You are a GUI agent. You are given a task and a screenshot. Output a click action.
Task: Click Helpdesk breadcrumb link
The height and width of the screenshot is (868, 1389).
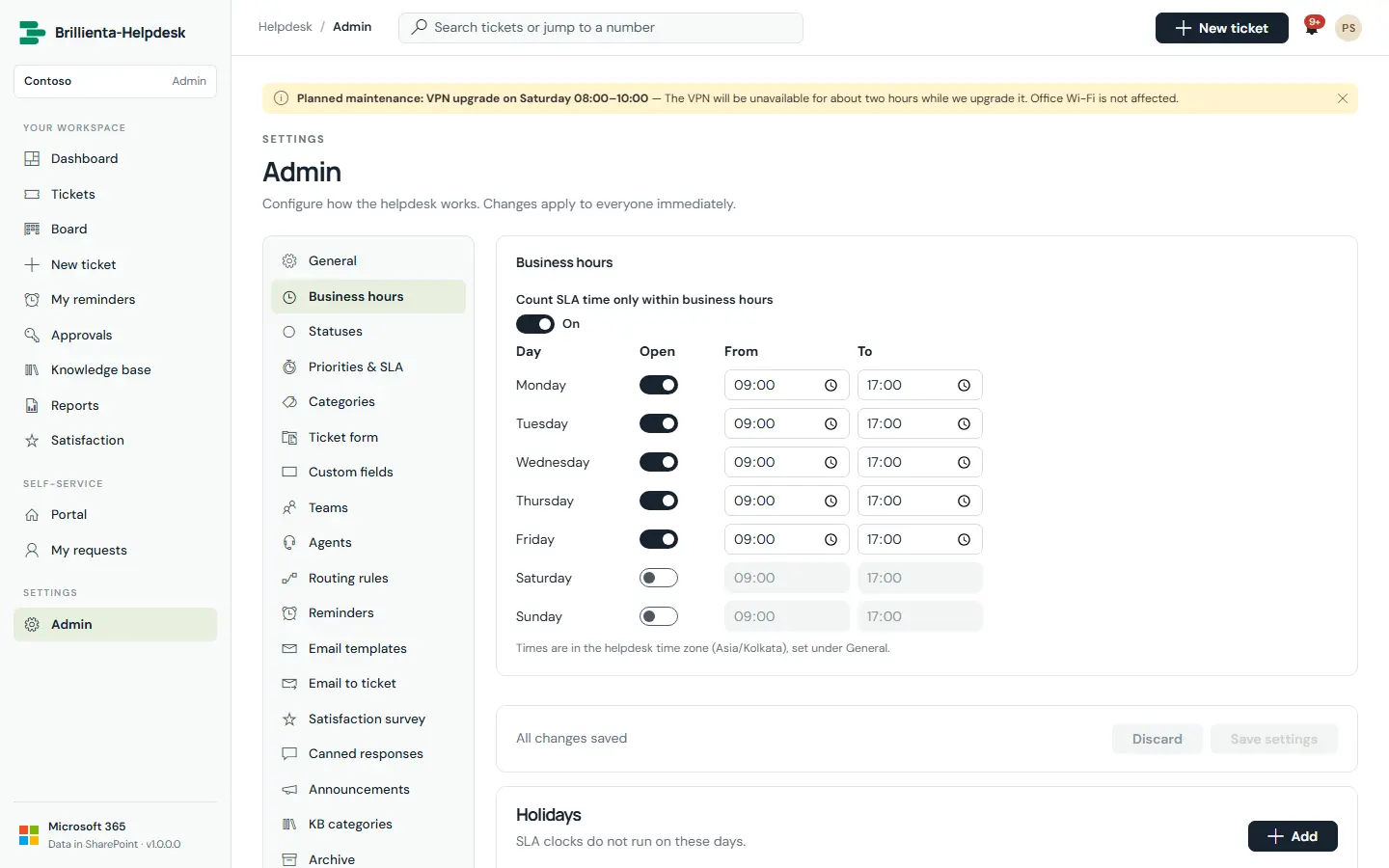[x=285, y=27]
